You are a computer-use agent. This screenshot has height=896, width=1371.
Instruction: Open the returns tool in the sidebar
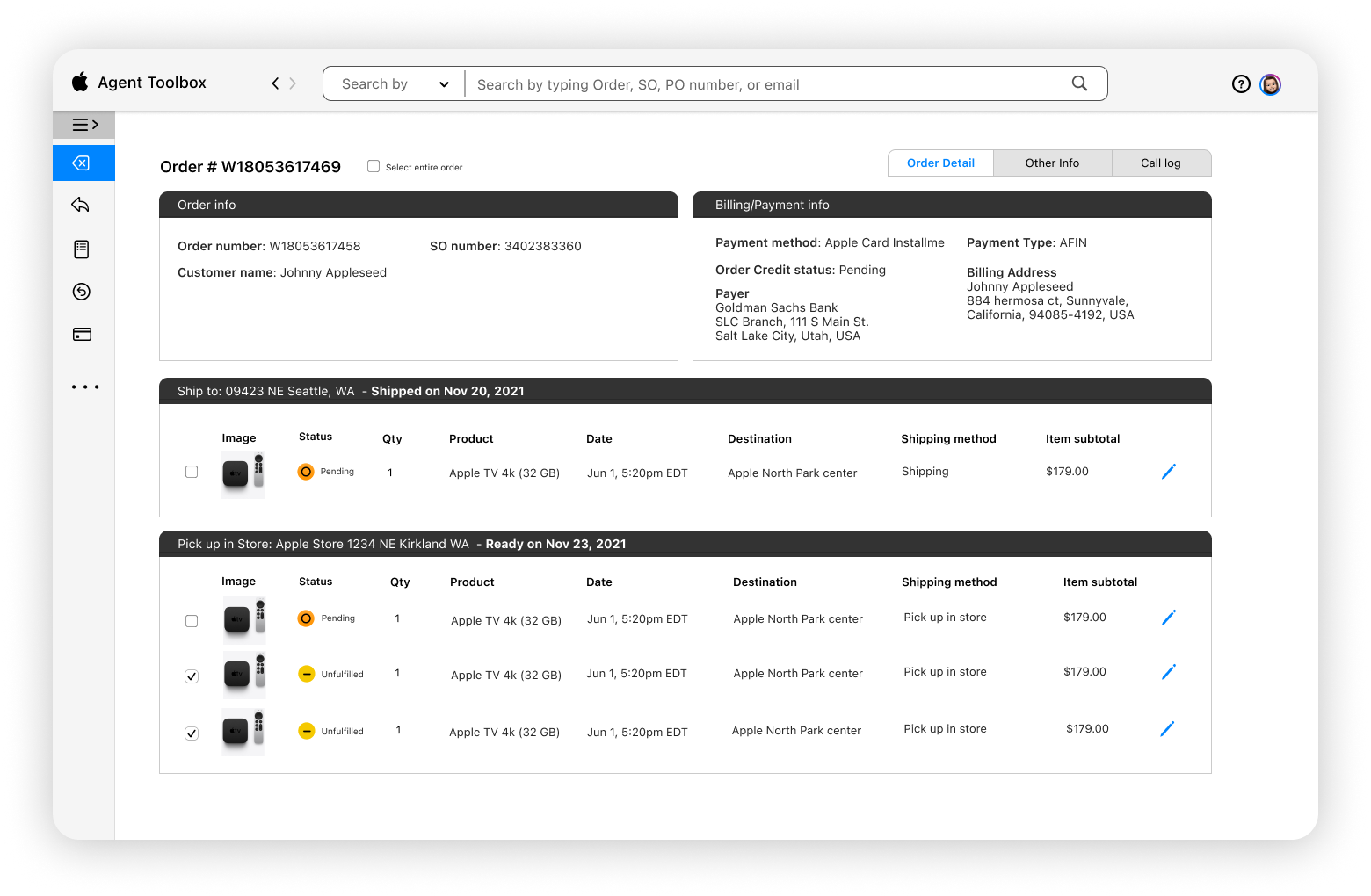(x=82, y=205)
